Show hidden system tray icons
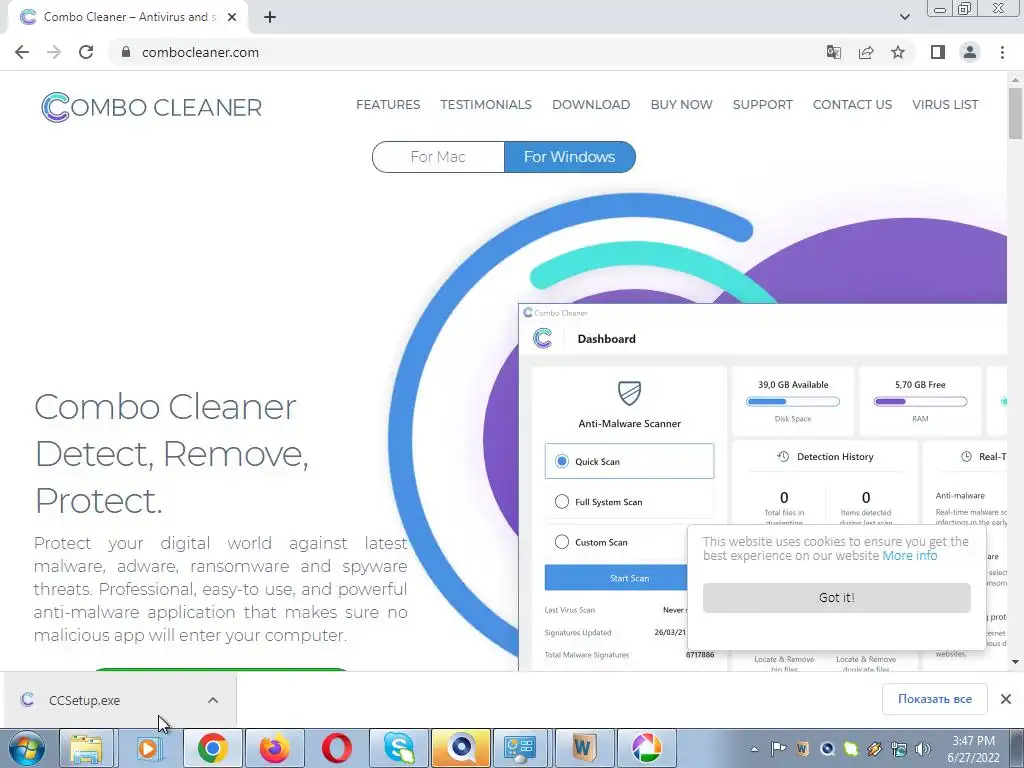This screenshot has width=1024, height=768. (754, 749)
